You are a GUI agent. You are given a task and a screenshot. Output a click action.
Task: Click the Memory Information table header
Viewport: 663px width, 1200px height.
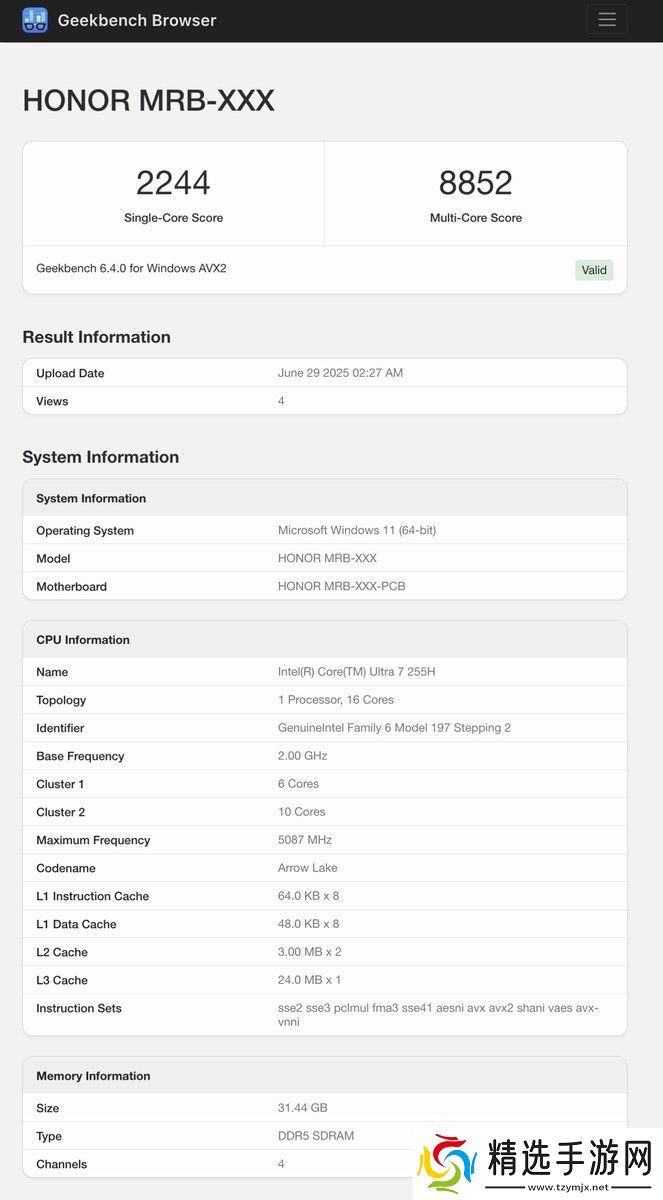(93, 1076)
